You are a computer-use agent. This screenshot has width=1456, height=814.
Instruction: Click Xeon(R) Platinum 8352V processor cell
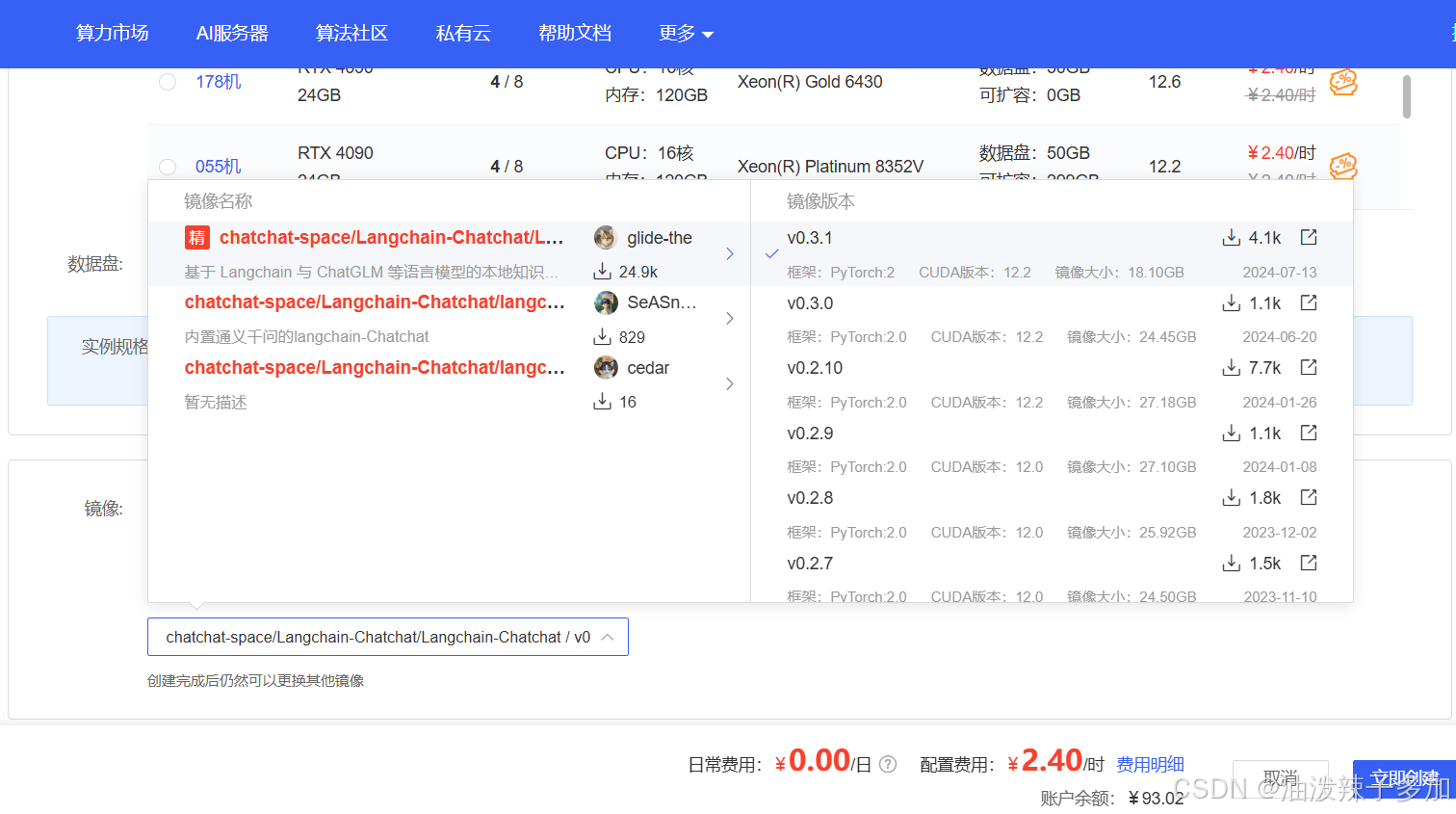pyautogui.click(x=830, y=167)
